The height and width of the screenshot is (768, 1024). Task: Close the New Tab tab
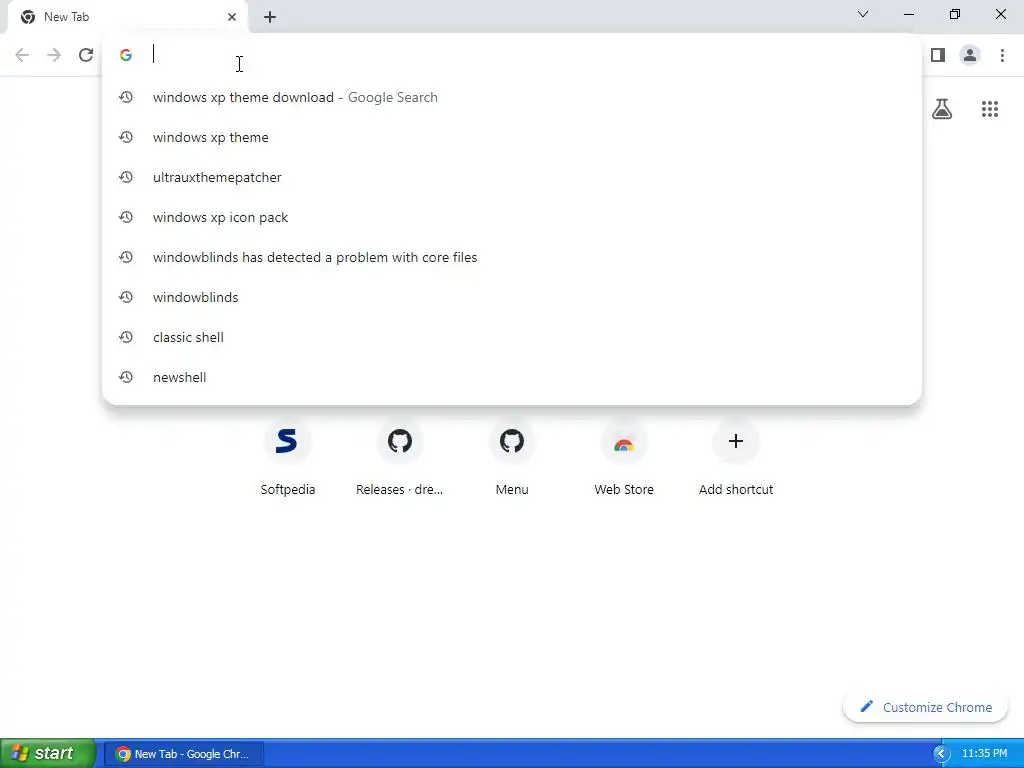[x=232, y=17]
